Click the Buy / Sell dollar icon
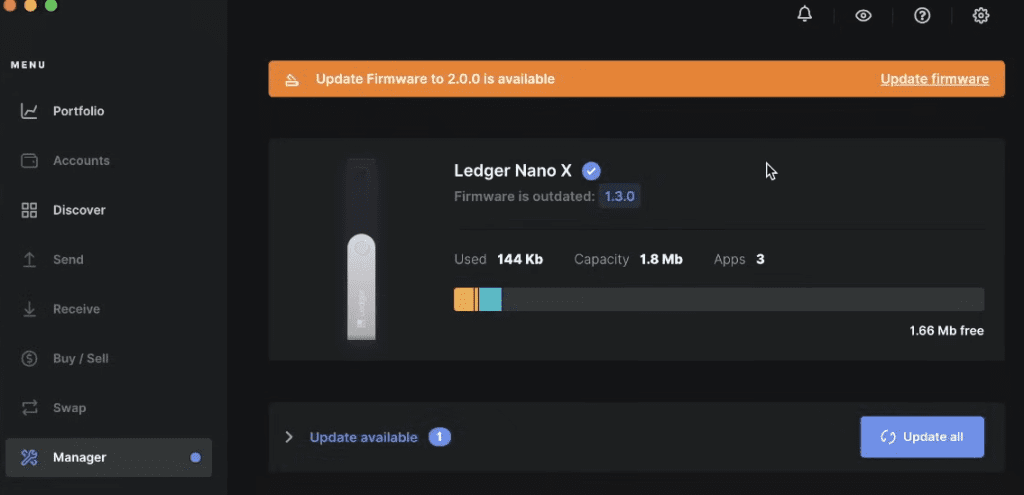 tap(30, 358)
